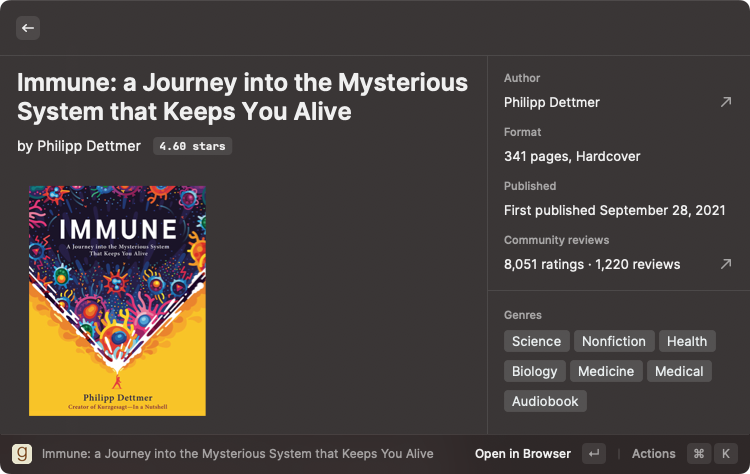Open in Browser action
The width and height of the screenshot is (750, 474).
tap(523, 453)
